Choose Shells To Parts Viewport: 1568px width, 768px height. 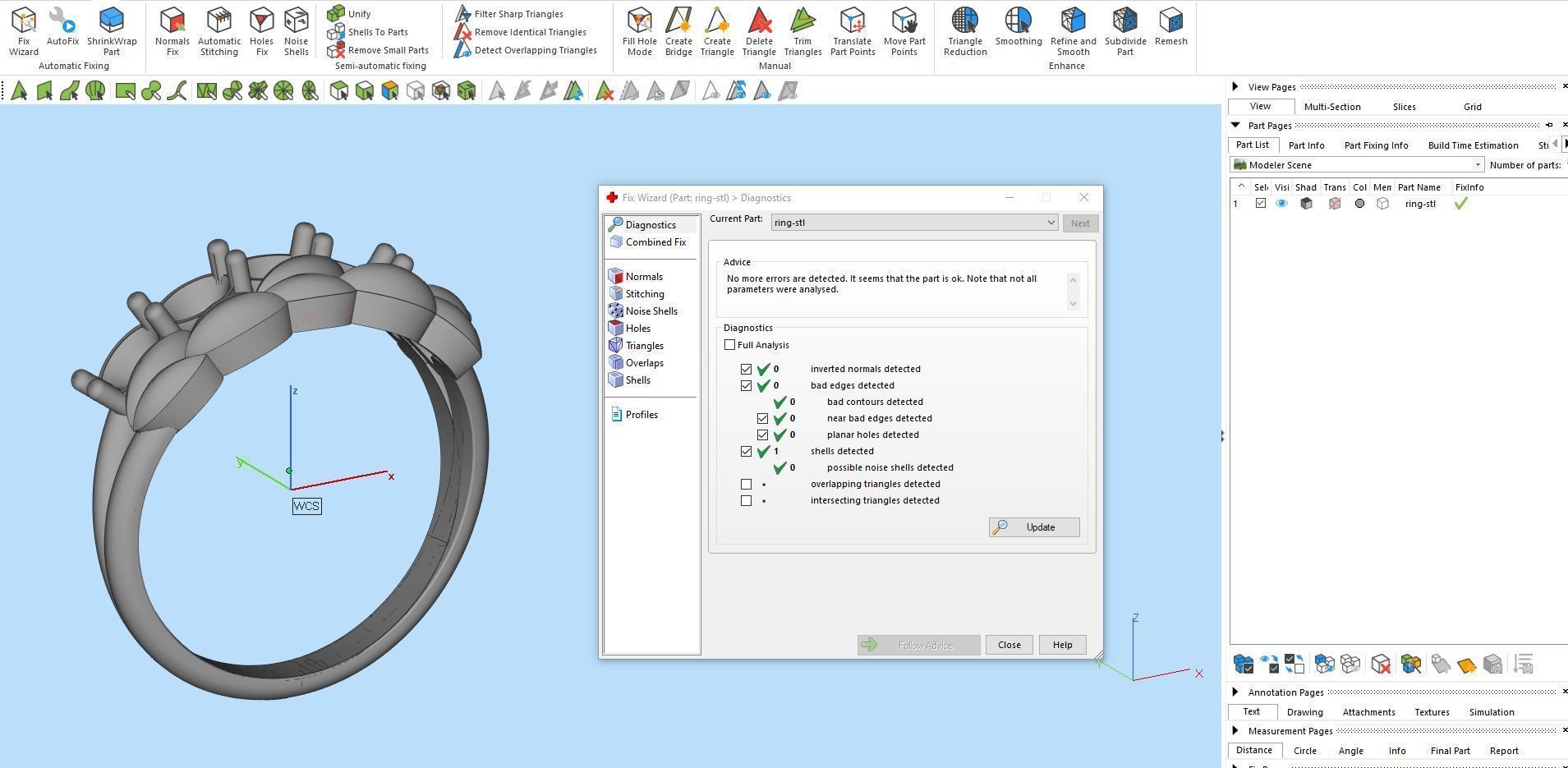pos(367,32)
